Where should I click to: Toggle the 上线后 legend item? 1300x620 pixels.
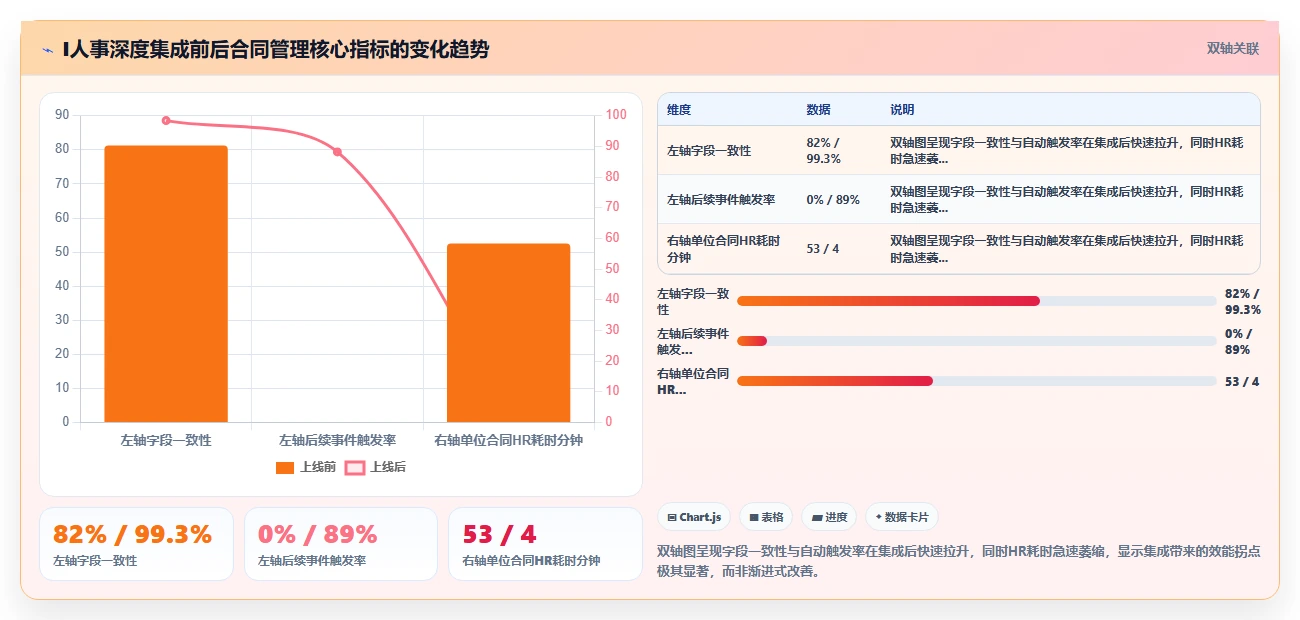pos(376,467)
